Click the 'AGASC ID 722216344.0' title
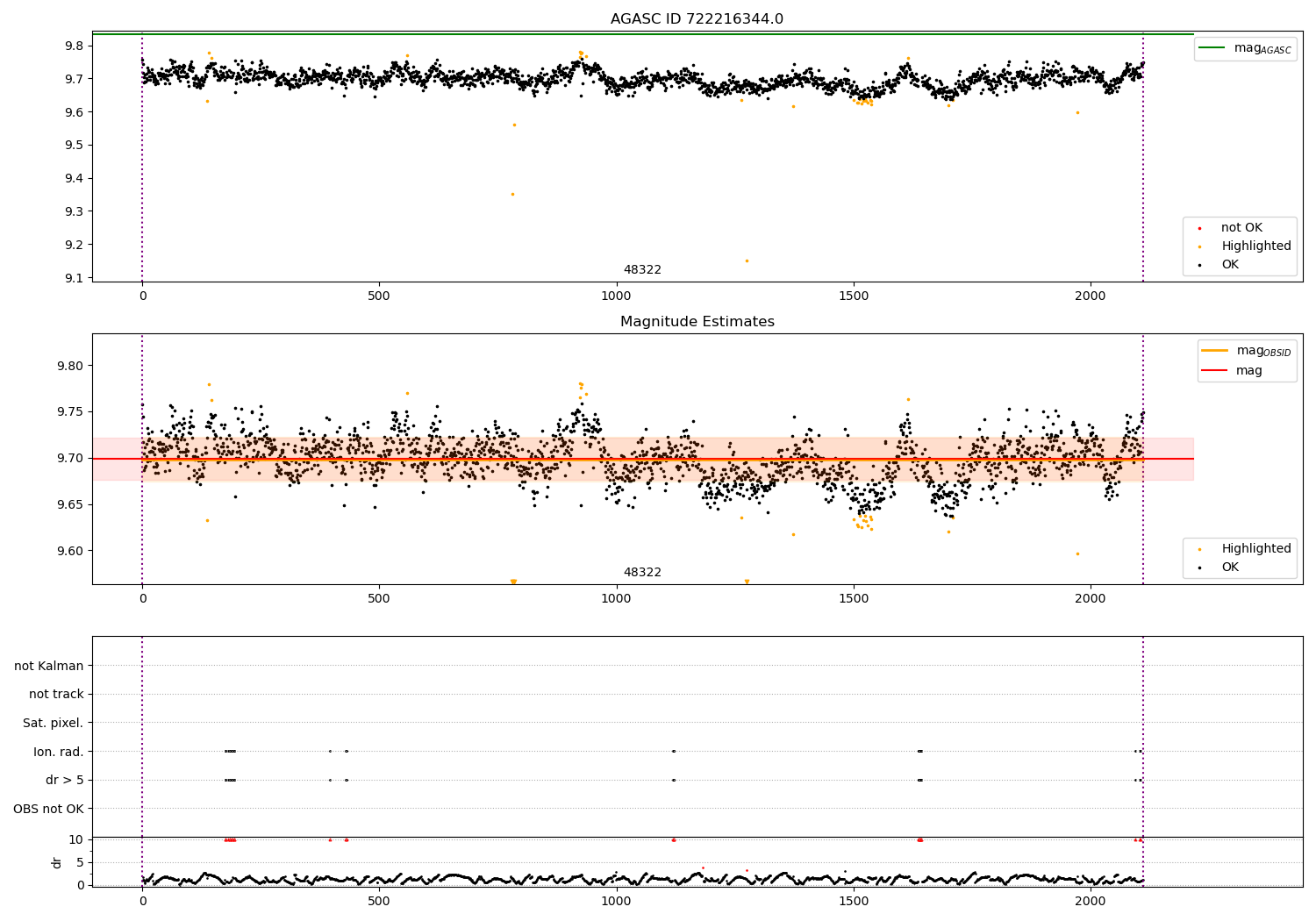This screenshot has width=1316, height=921. click(697, 19)
